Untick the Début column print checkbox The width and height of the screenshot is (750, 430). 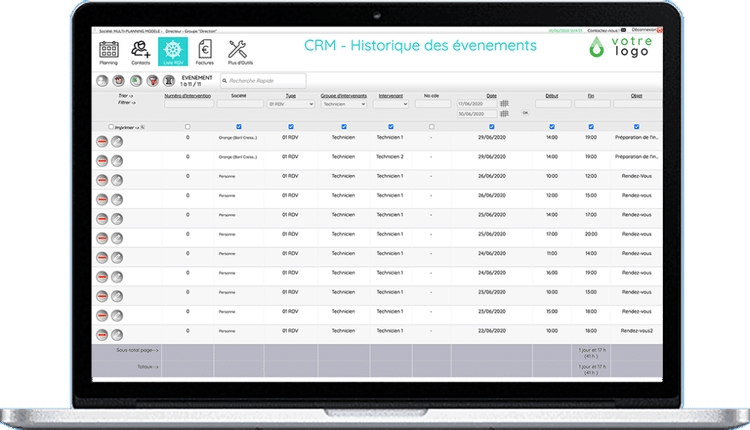coord(552,127)
